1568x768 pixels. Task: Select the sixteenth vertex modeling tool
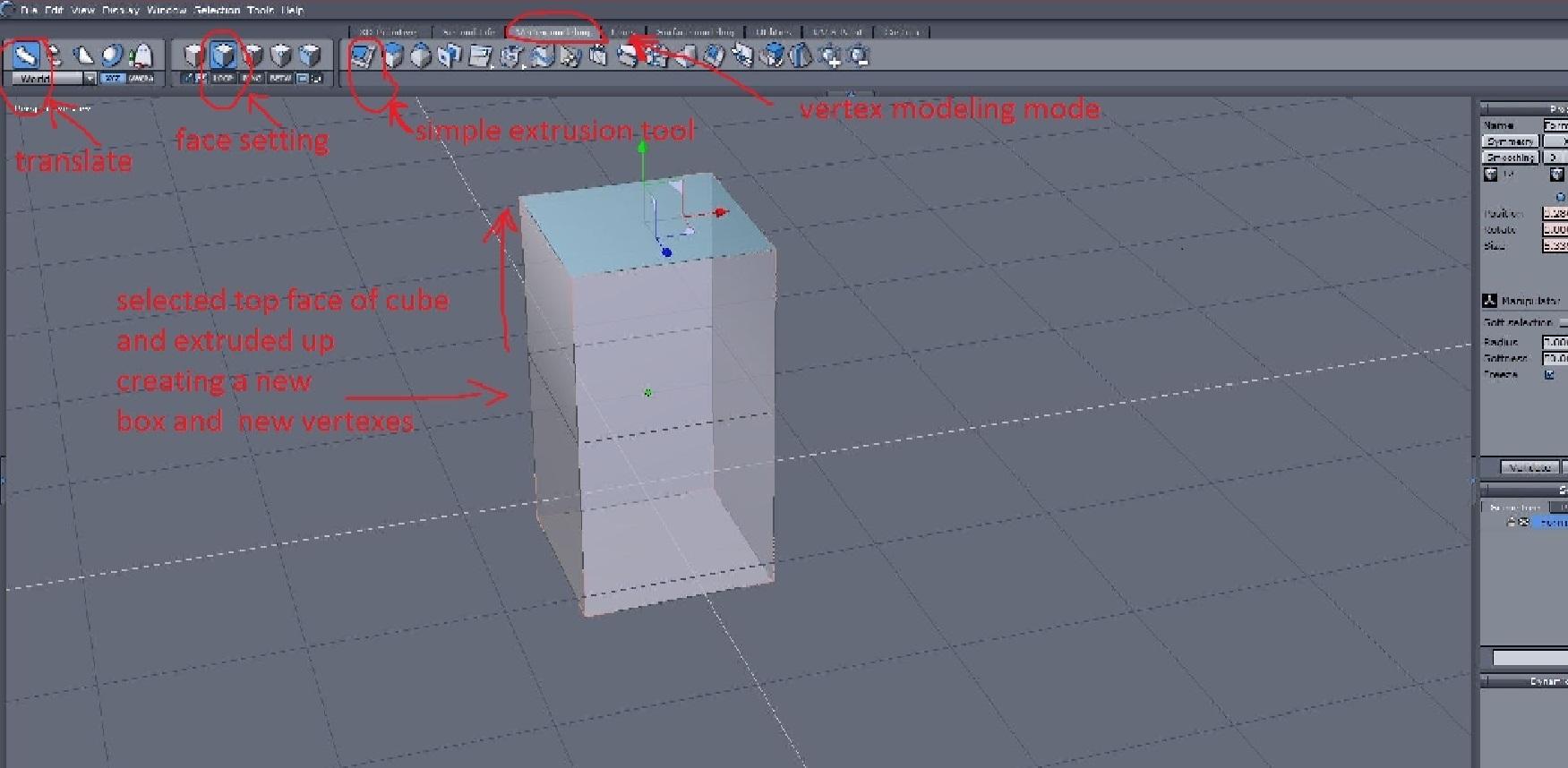[801, 56]
